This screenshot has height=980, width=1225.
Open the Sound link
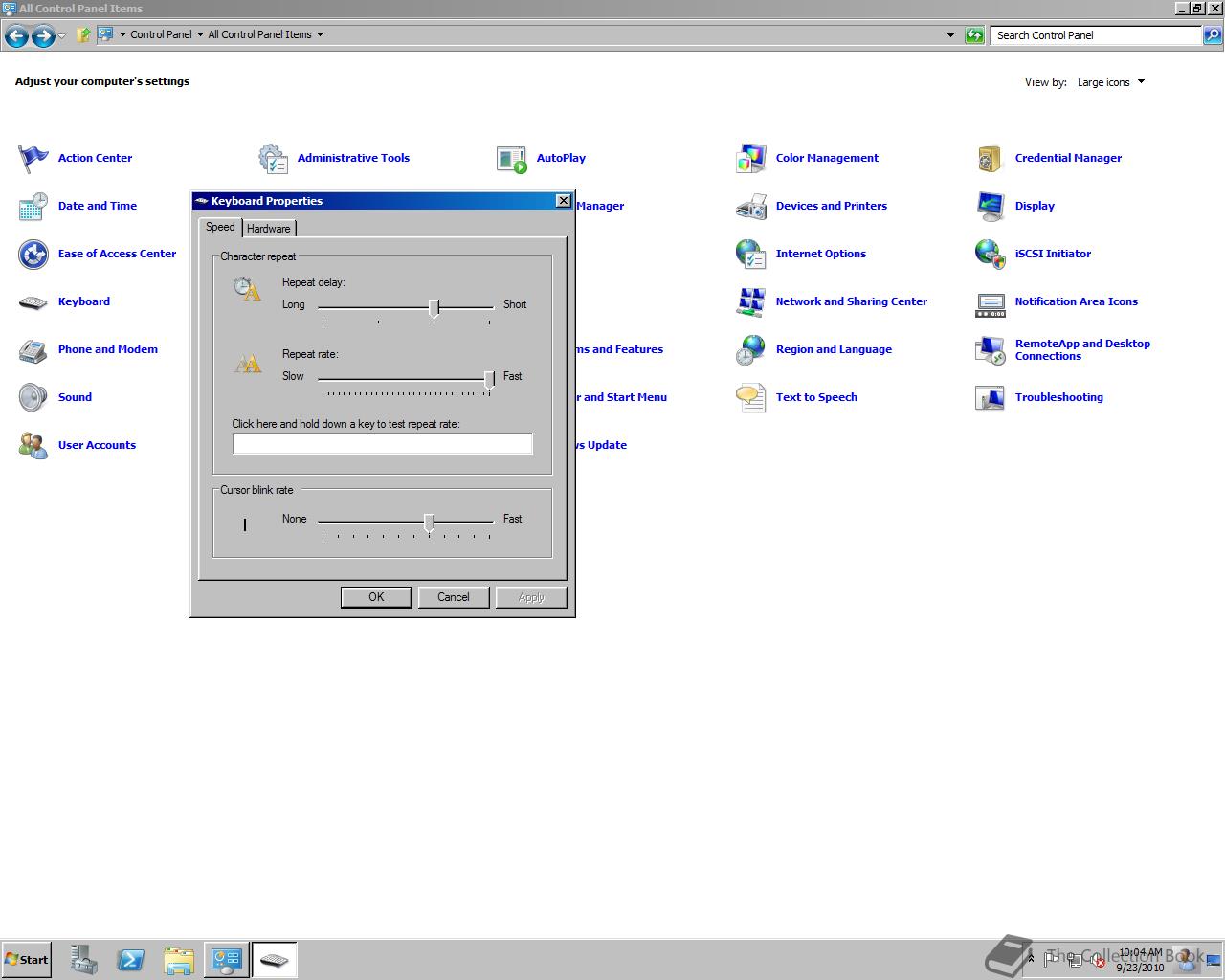tap(75, 397)
